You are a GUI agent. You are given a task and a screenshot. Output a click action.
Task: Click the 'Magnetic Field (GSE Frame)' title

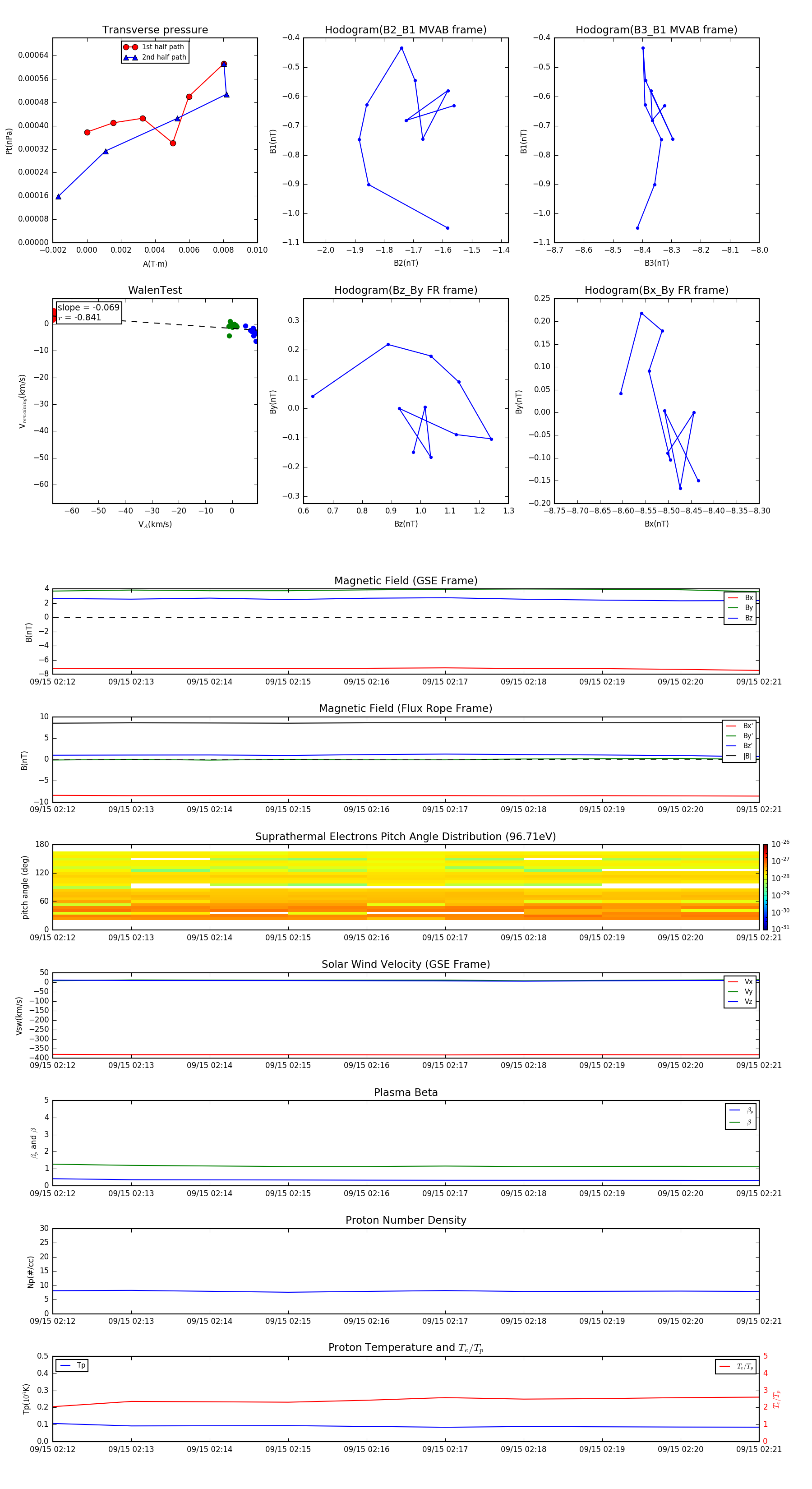(406, 581)
